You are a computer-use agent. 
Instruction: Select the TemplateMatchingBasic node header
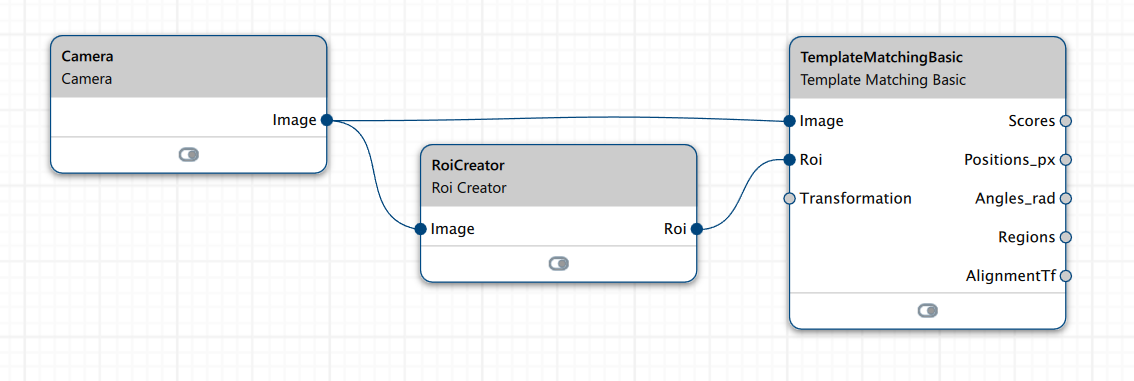coord(927,68)
